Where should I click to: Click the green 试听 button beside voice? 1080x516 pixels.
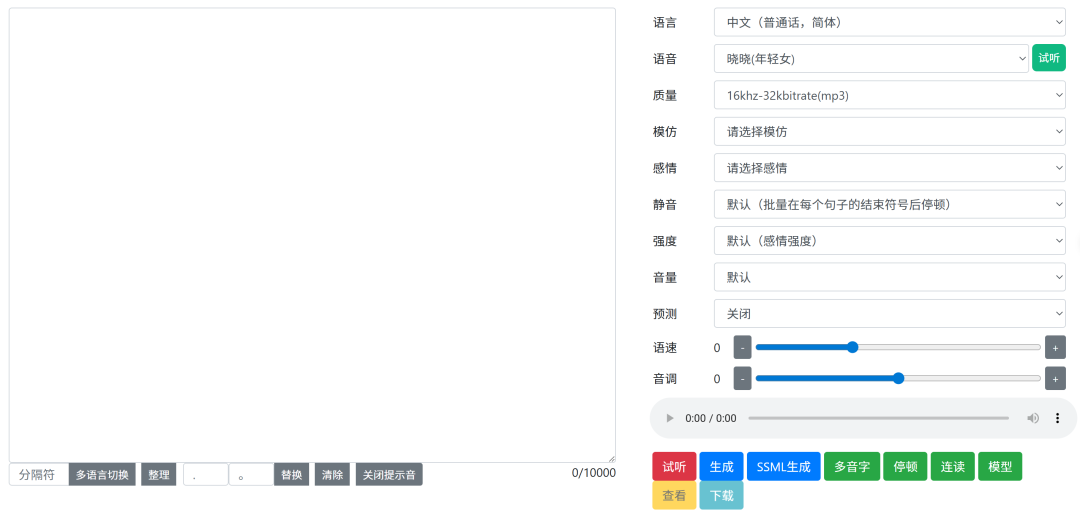click(x=1048, y=58)
